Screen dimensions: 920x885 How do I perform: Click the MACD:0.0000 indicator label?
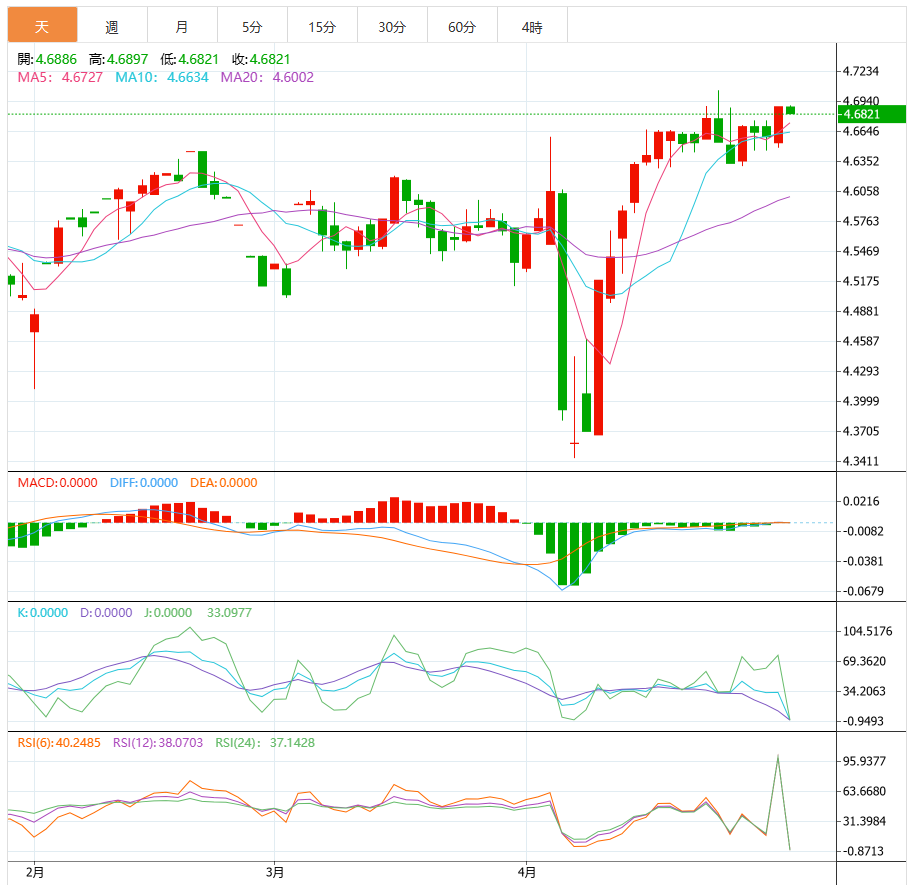(x=58, y=482)
